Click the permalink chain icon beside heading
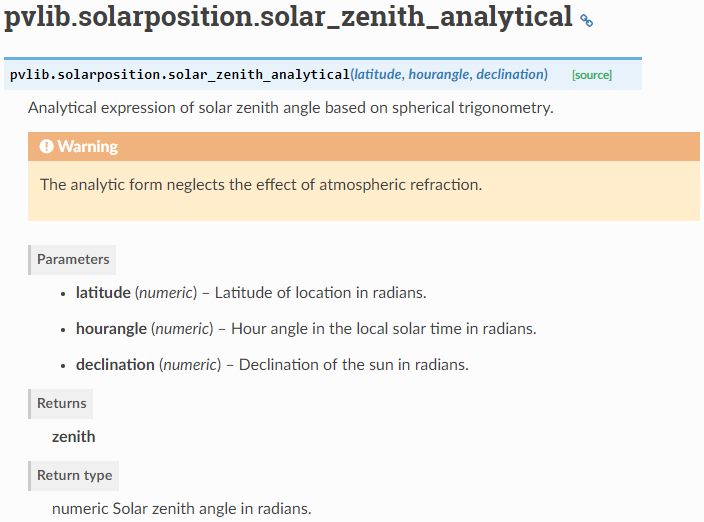The width and height of the screenshot is (704, 522). pyautogui.click(x=587, y=20)
